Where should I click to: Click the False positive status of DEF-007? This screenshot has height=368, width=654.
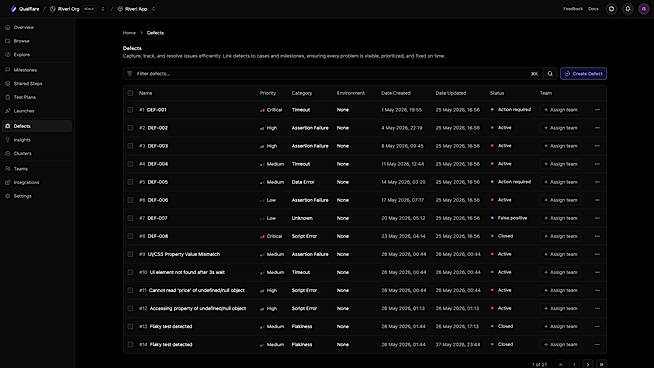coord(509,218)
